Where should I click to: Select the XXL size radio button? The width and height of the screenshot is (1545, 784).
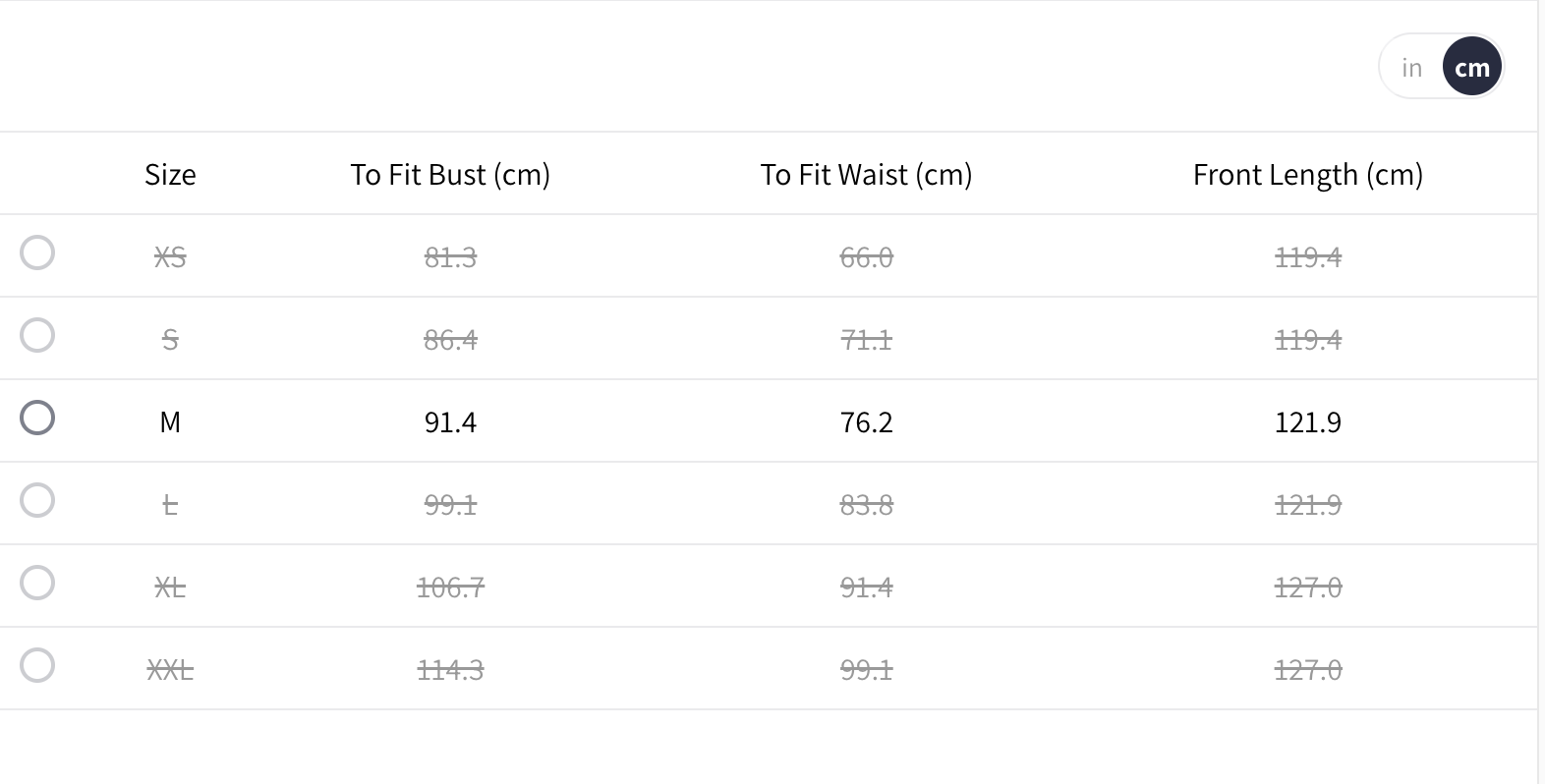click(37, 666)
